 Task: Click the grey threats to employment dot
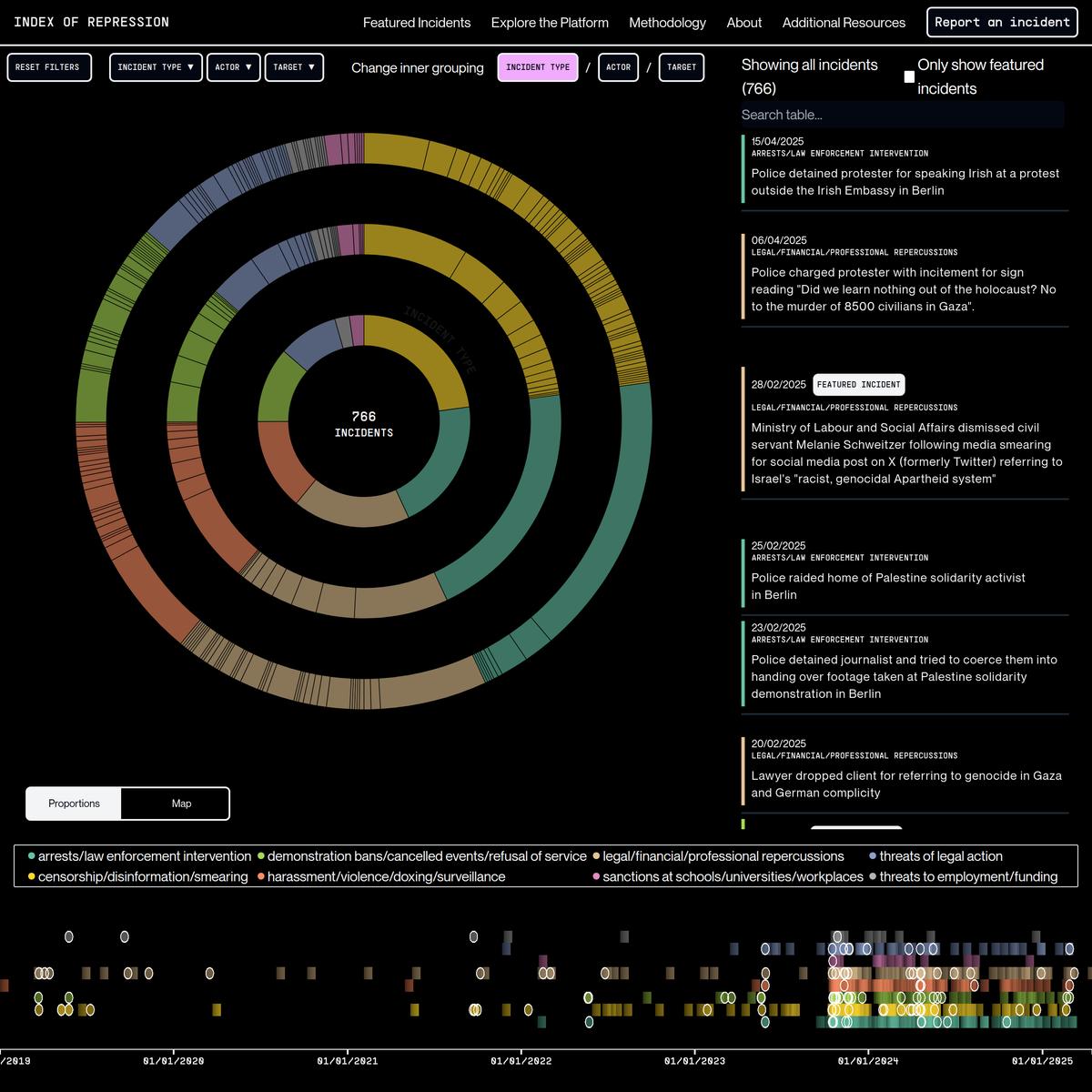873,877
